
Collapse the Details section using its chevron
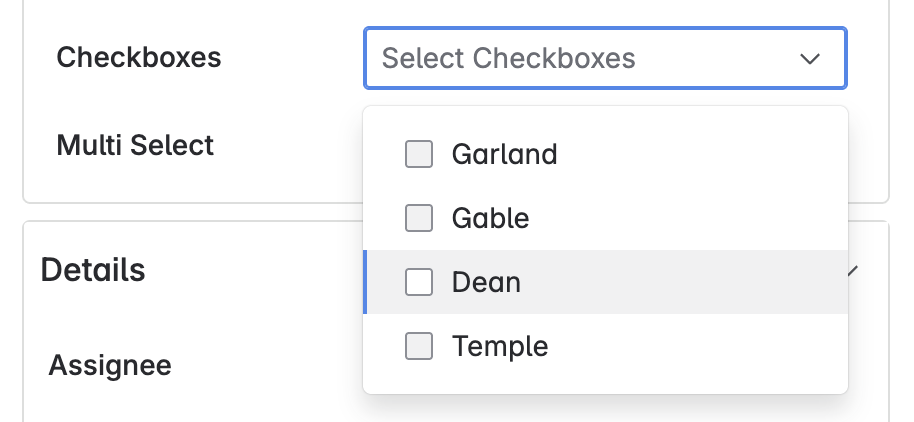(x=853, y=270)
